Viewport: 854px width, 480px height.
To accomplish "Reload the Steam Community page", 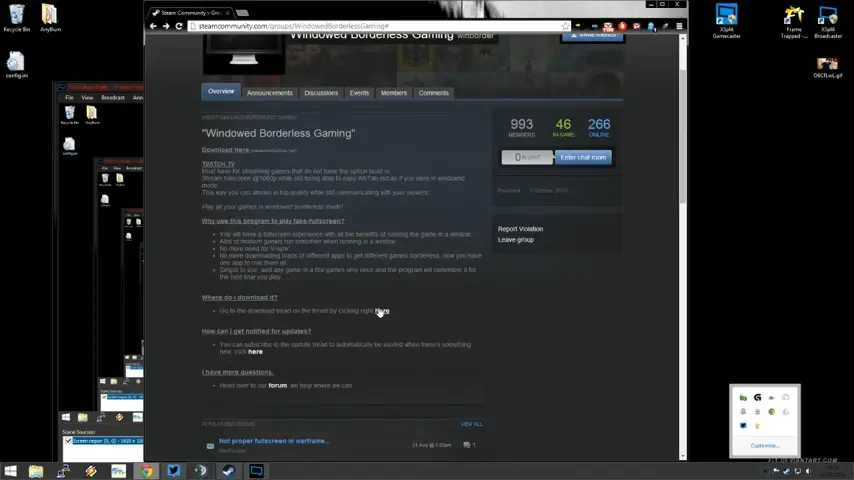I will [179, 26].
